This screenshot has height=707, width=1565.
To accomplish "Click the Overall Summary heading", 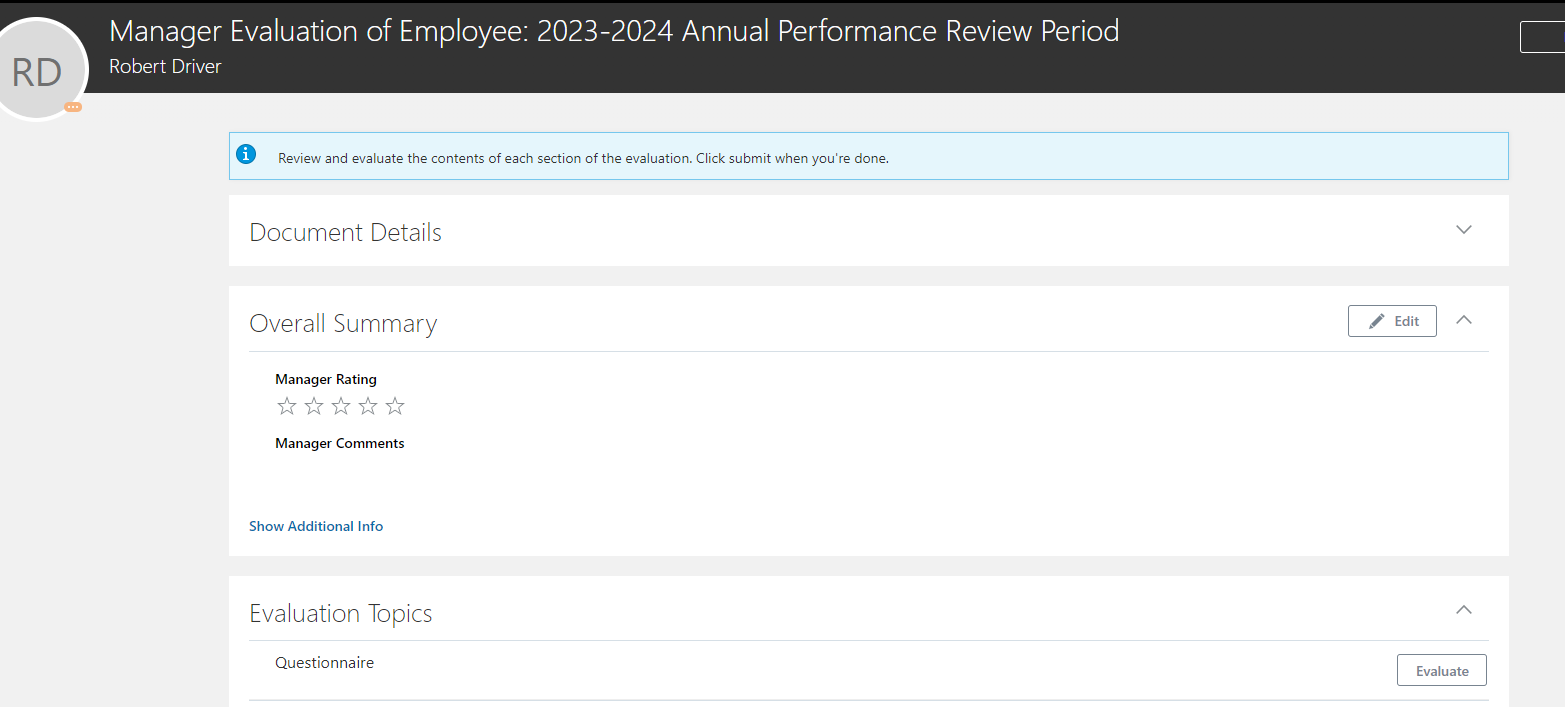I will pos(343,323).
